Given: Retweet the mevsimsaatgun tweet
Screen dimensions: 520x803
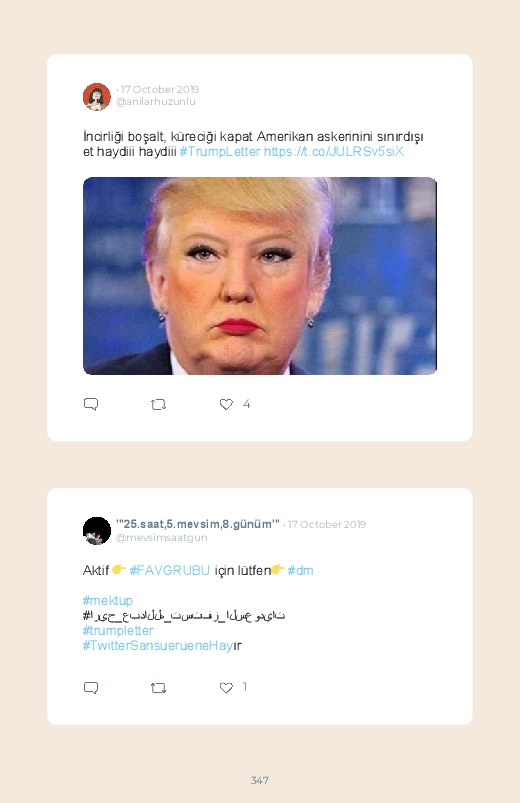Looking at the screenshot, I should point(158,688).
